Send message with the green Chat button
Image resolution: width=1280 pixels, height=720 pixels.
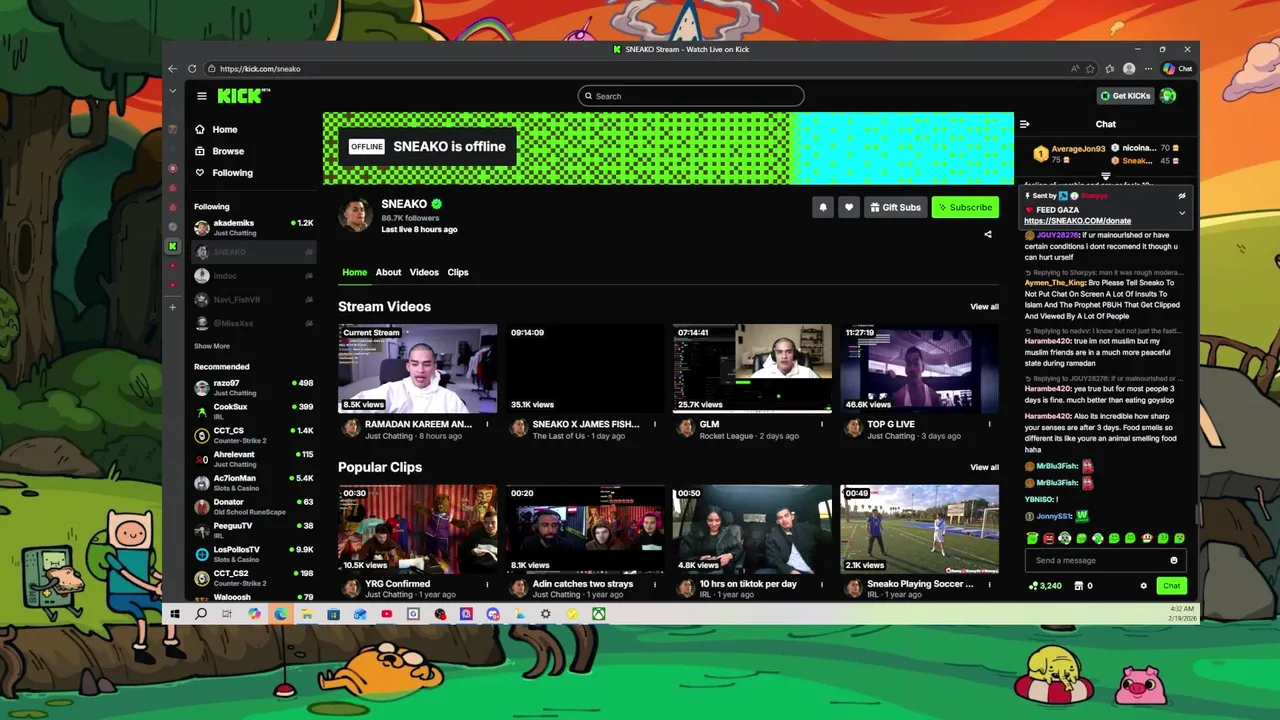click(1171, 586)
